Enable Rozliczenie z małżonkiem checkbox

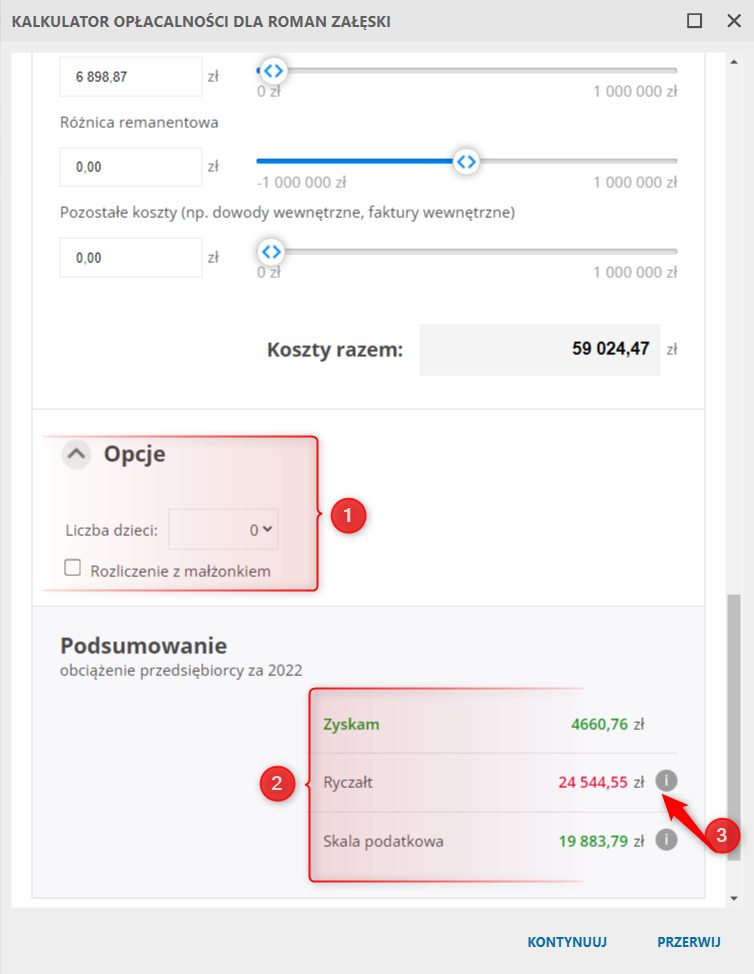coord(72,568)
